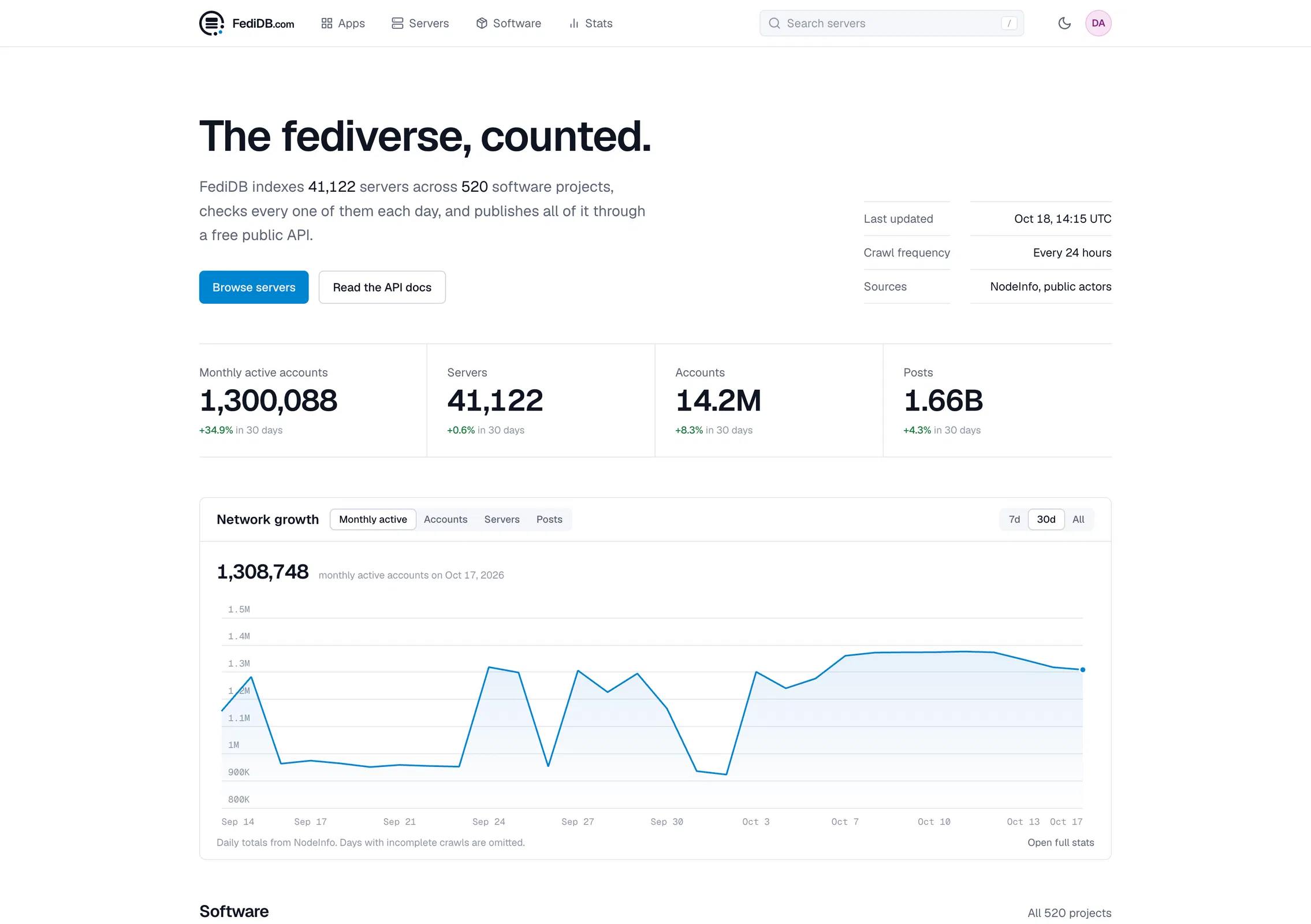Click the 1,300,088 monthly active value
The height and width of the screenshot is (924, 1311).
pos(269,401)
